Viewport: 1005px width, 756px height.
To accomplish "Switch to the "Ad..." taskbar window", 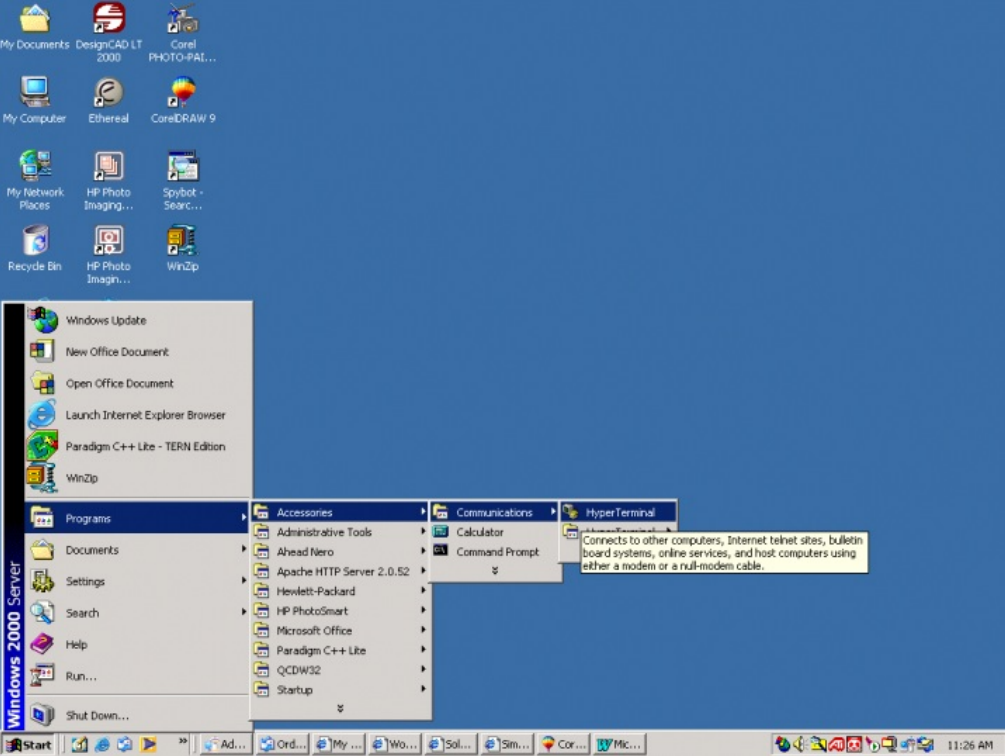I will [225, 744].
